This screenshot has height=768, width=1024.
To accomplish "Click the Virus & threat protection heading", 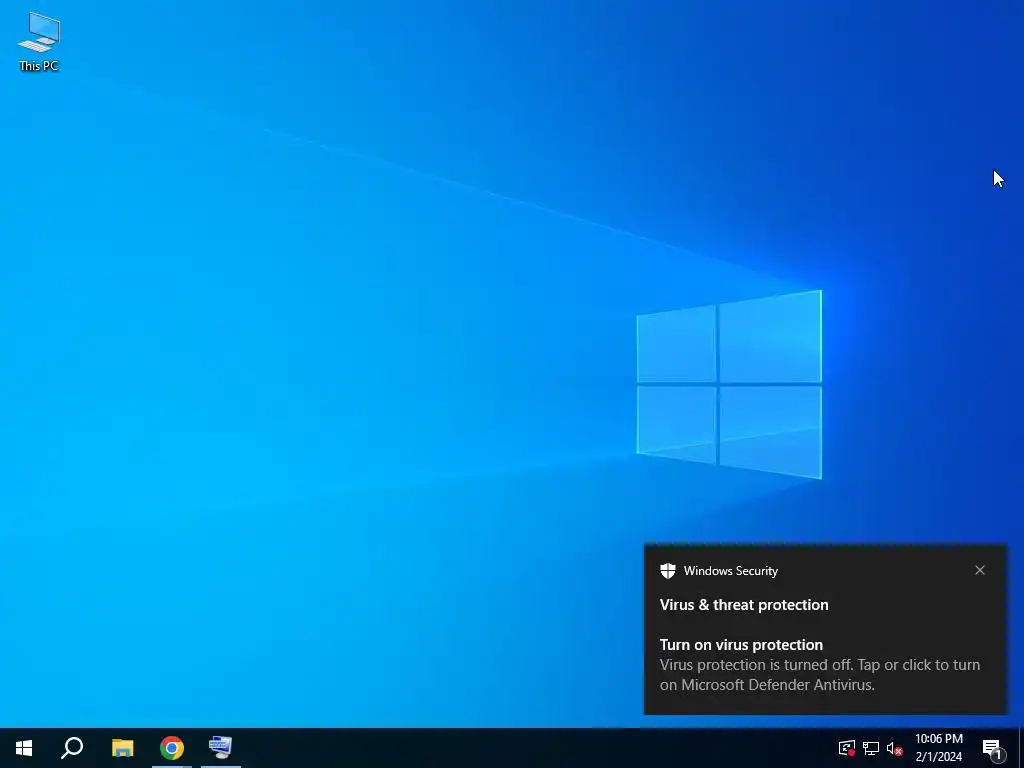I will pyautogui.click(x=744, y=605).
